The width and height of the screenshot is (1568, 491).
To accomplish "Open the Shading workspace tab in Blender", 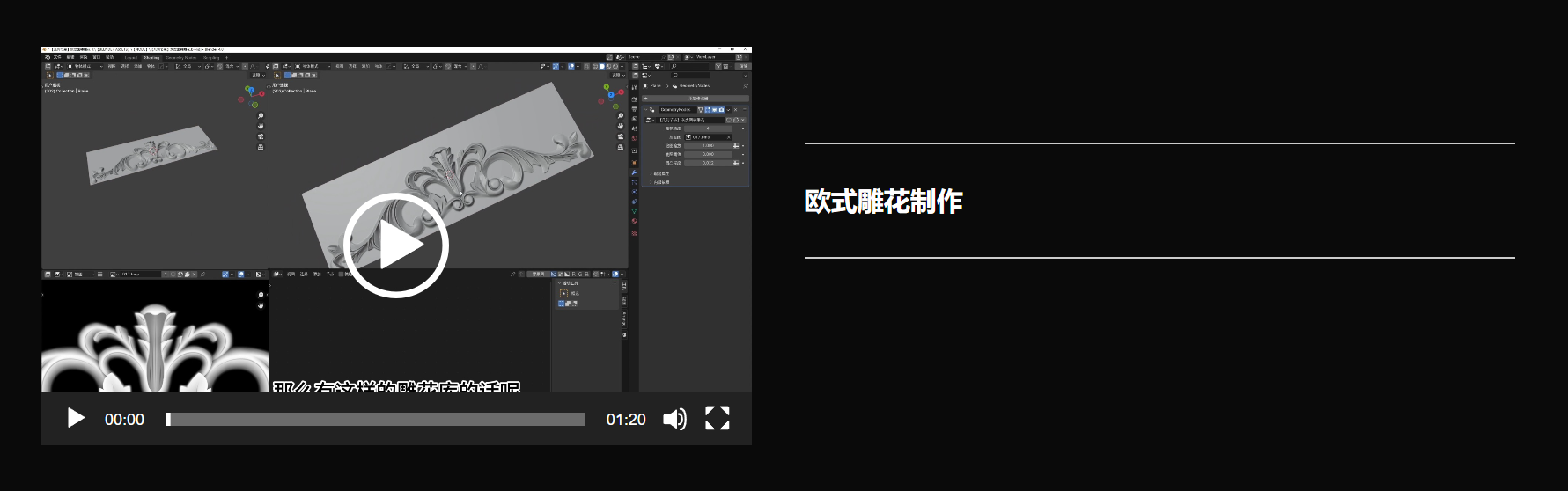I will (151, 57).
